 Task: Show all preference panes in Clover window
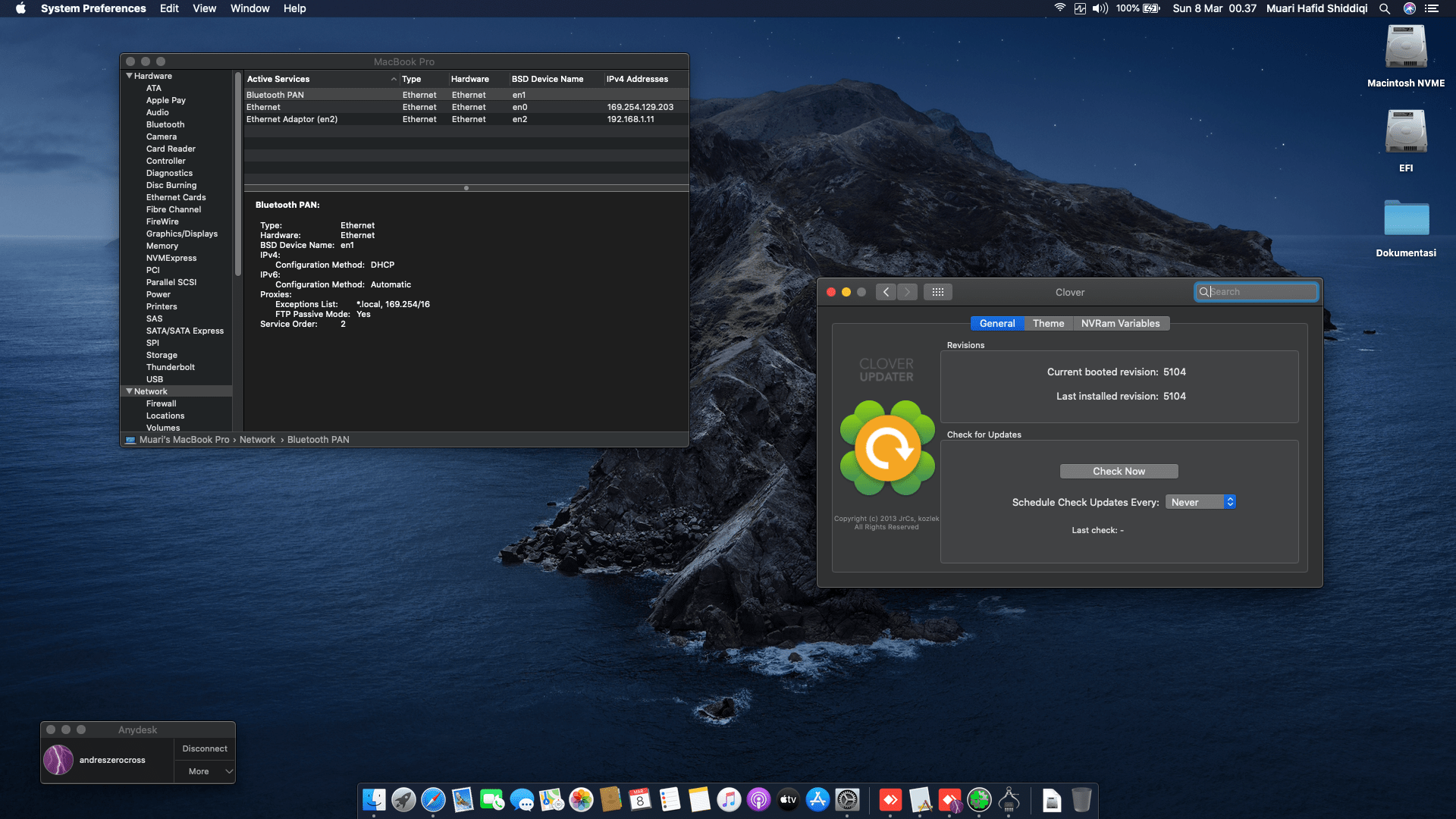pos(938,291)
